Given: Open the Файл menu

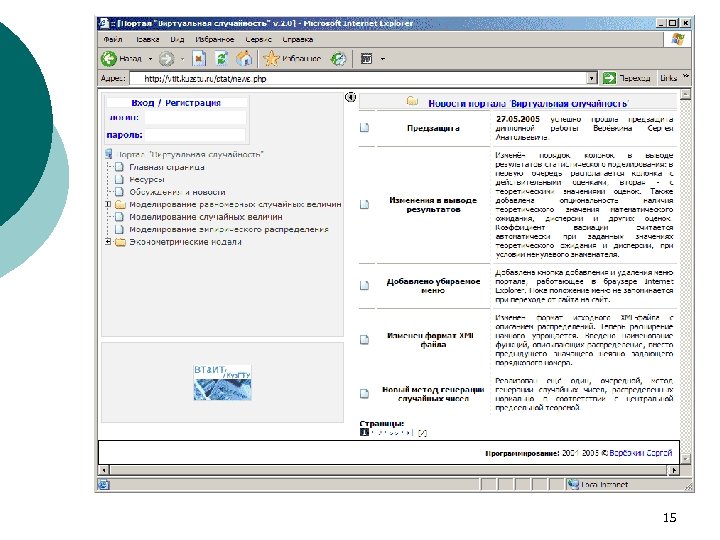Looking at the screenshot, I should [112, 39].
